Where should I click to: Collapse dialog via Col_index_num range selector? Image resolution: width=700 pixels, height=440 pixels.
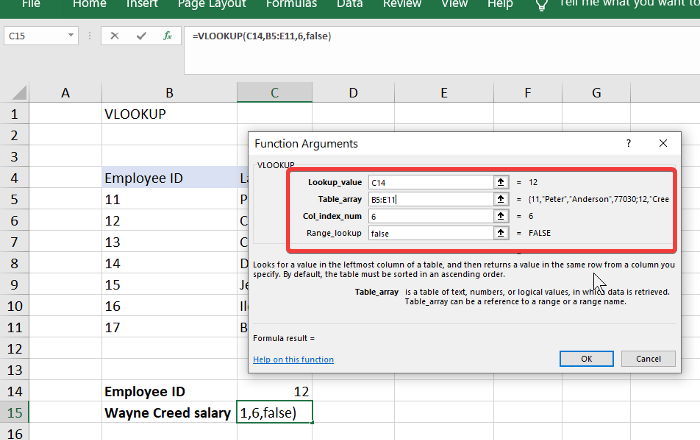500,216
